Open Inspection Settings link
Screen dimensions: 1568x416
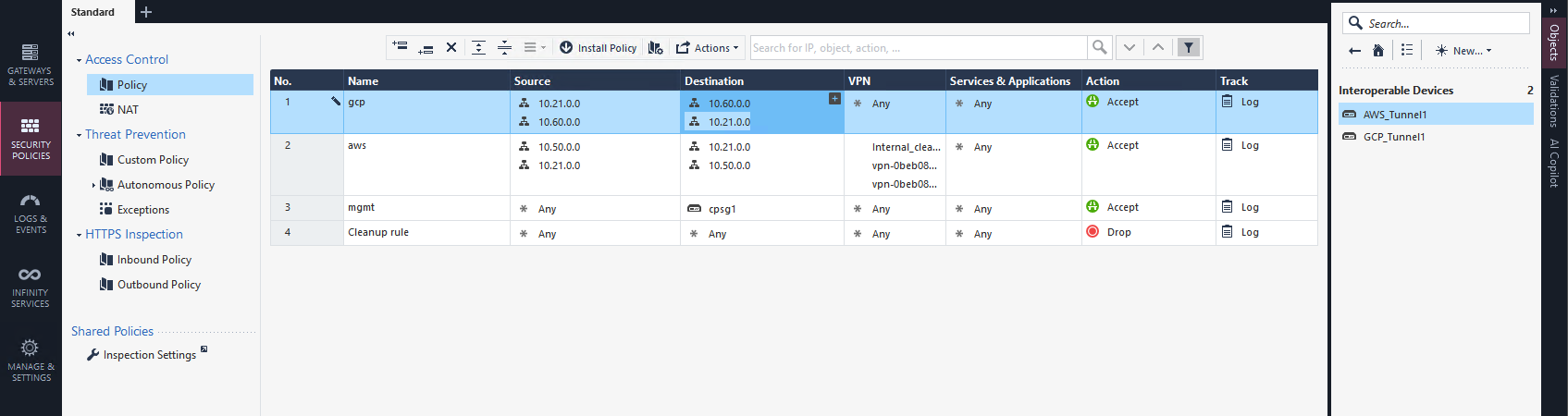pos(149,355)
